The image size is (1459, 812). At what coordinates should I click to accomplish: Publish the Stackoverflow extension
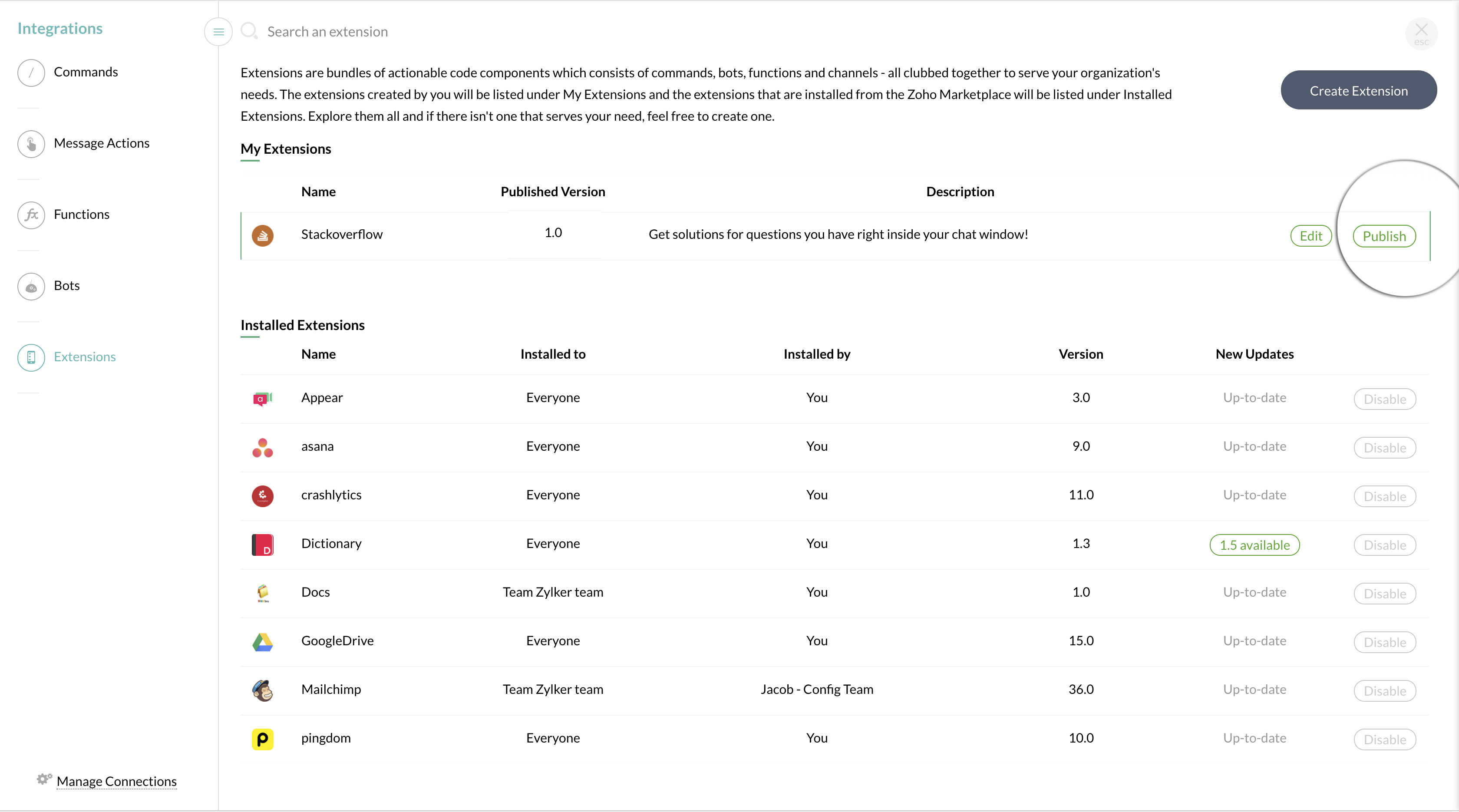click(x=1384, y=236)
